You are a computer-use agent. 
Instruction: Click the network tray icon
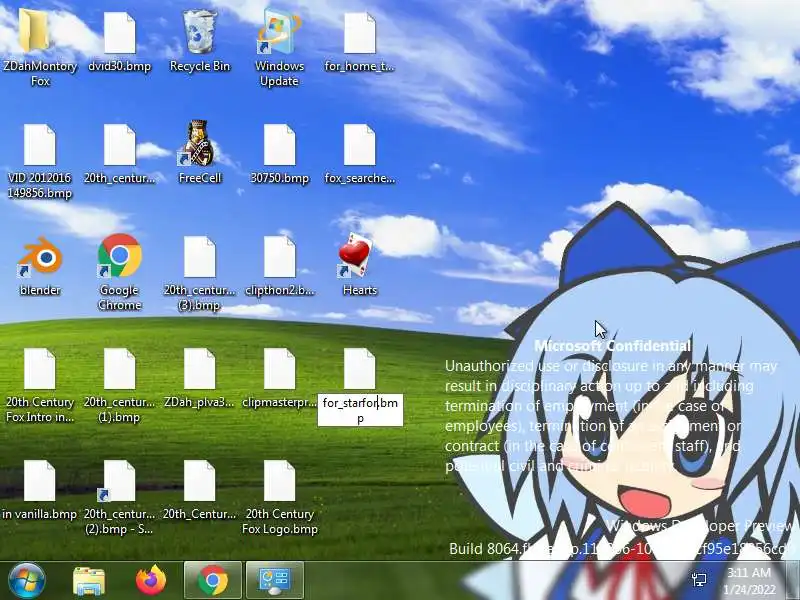(699, 579)
